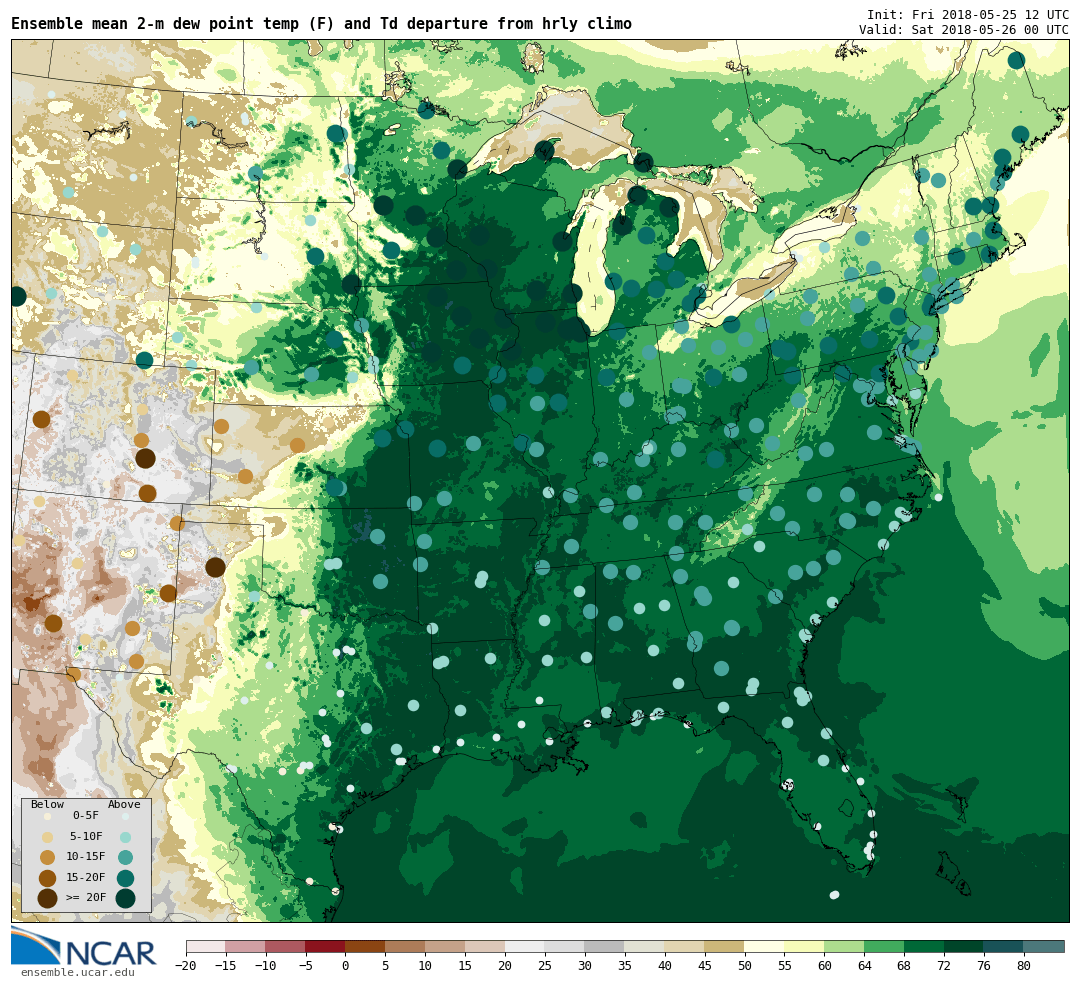Pick the 0 to 5 brown colorbar swatch
This screenshot has height=985, width=1080.
click(366, 946)
